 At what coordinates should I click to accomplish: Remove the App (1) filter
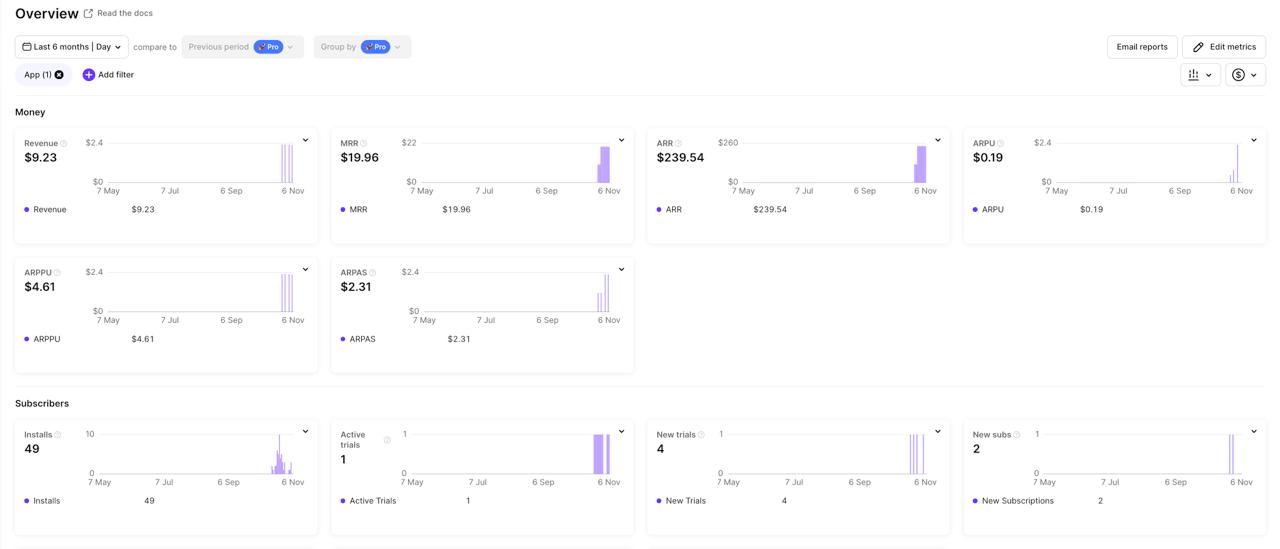tap(59, 75)
